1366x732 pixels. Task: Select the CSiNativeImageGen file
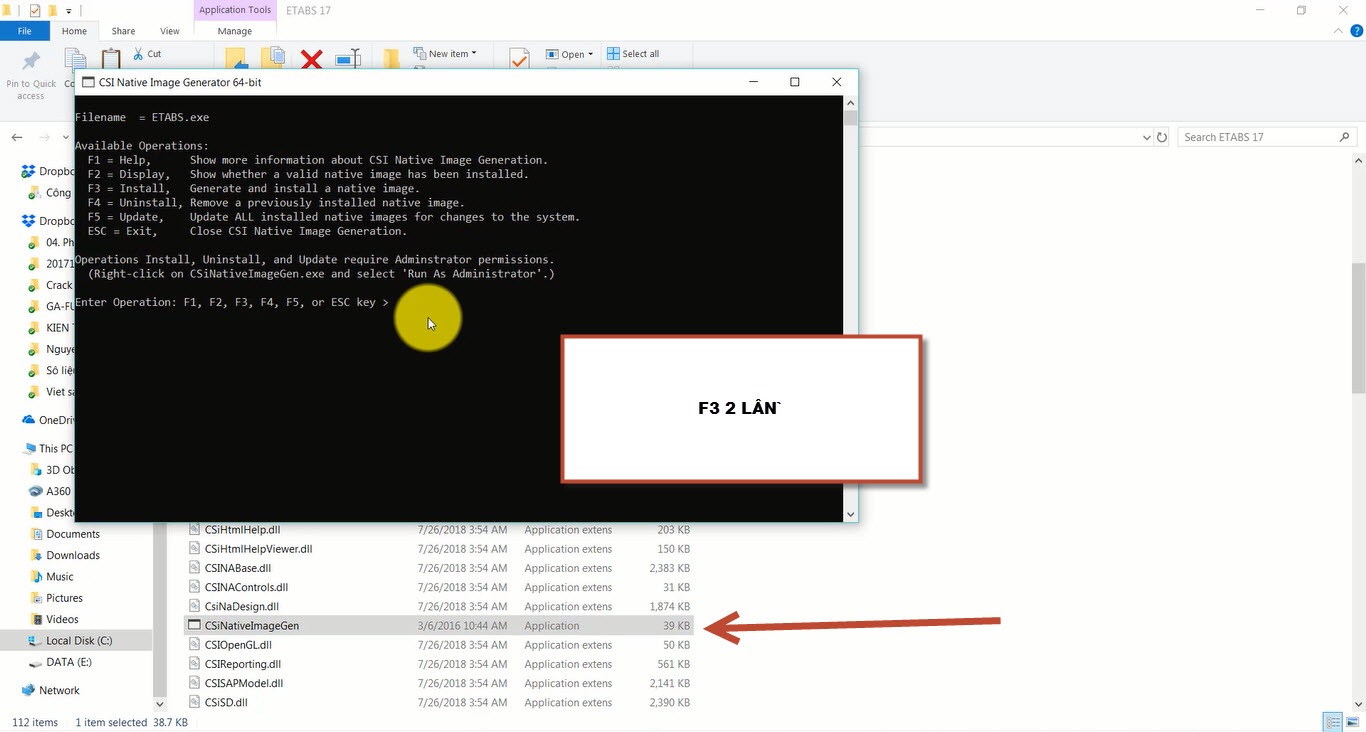[440, 626]
